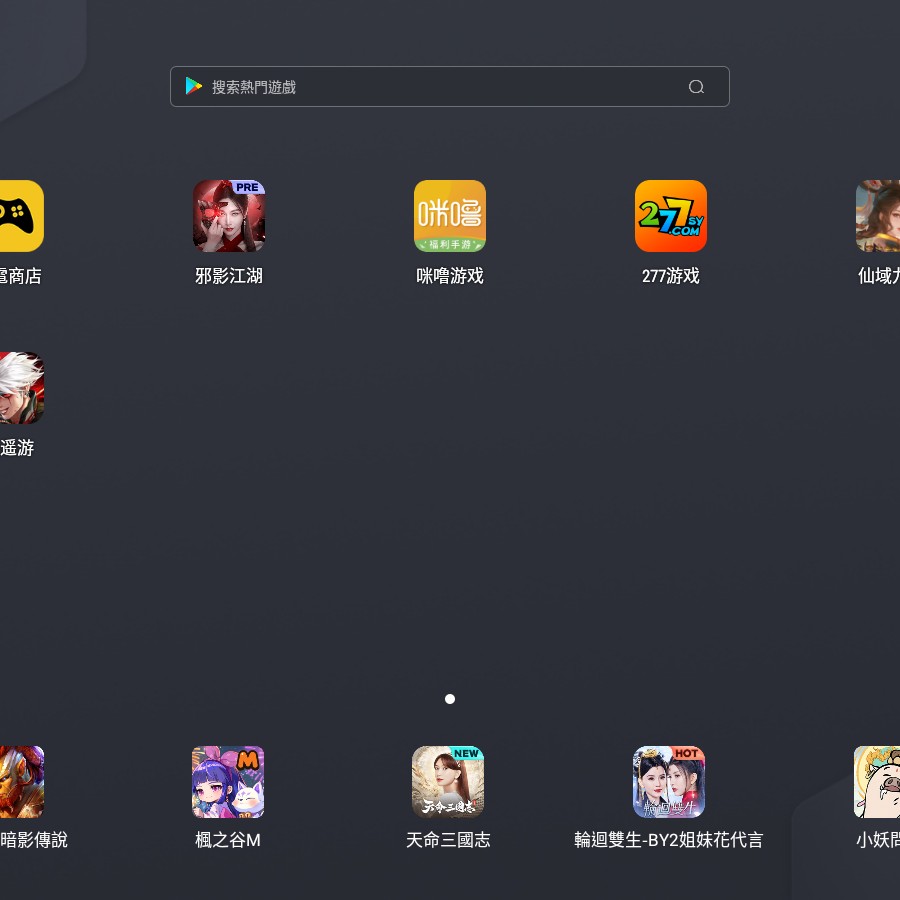Open the 天命三國志 game icon
This screenshot has width=900, height=900.
(448, 782)
